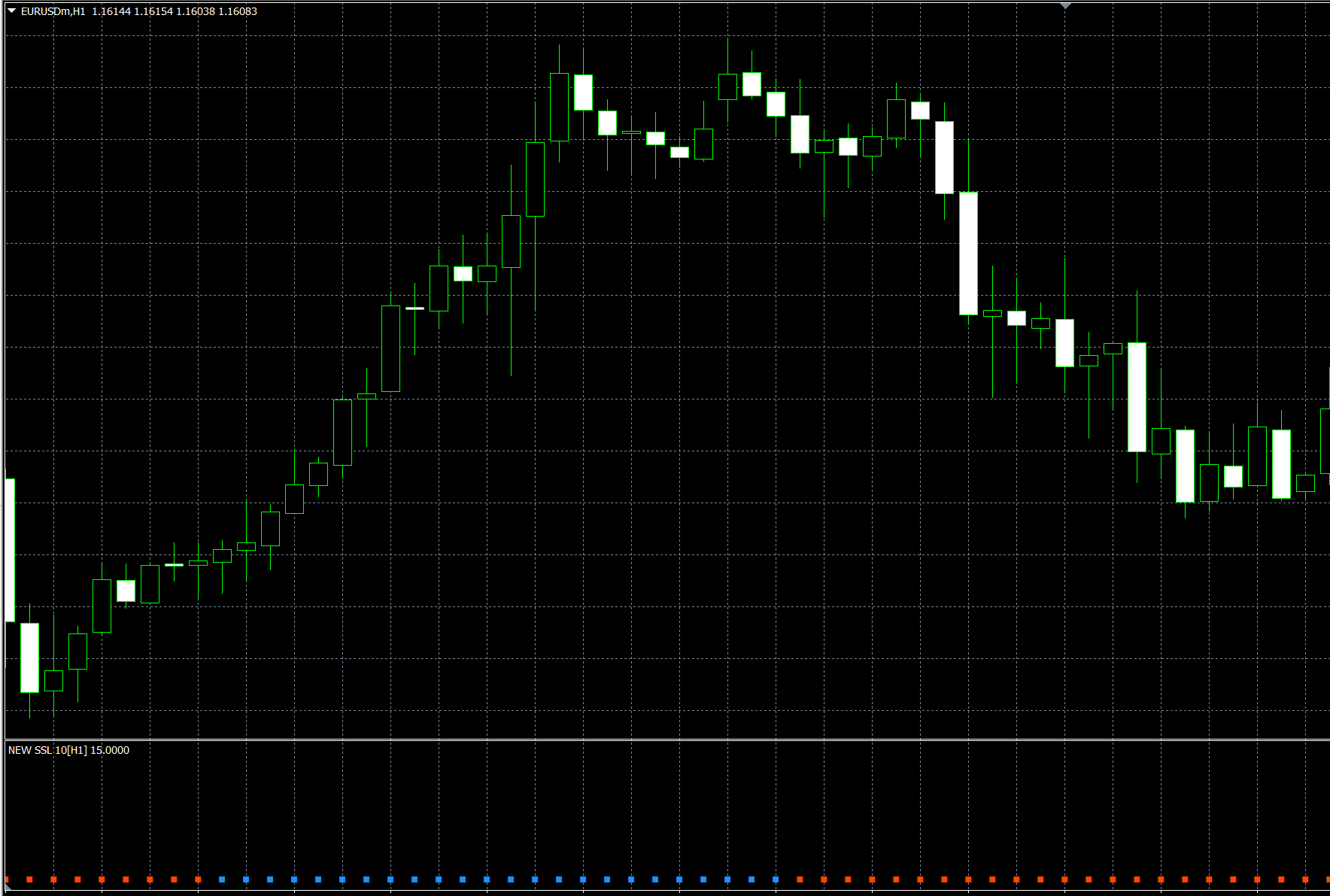
Task: Click the EURUSDm,H1 symbol label
Action: click(x=53, y=11)
